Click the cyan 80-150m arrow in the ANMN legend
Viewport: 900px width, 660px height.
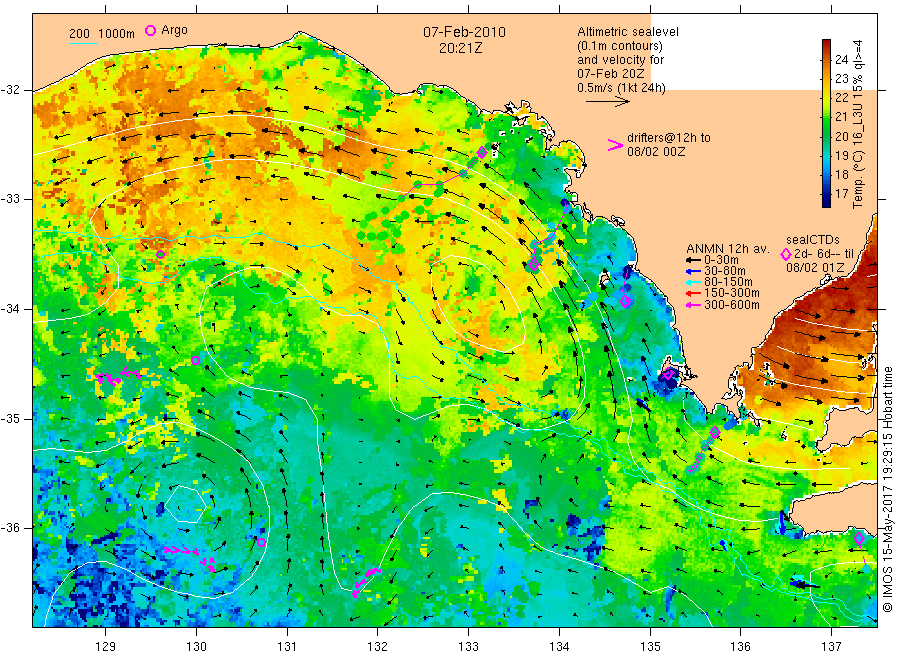pos(693,282)
